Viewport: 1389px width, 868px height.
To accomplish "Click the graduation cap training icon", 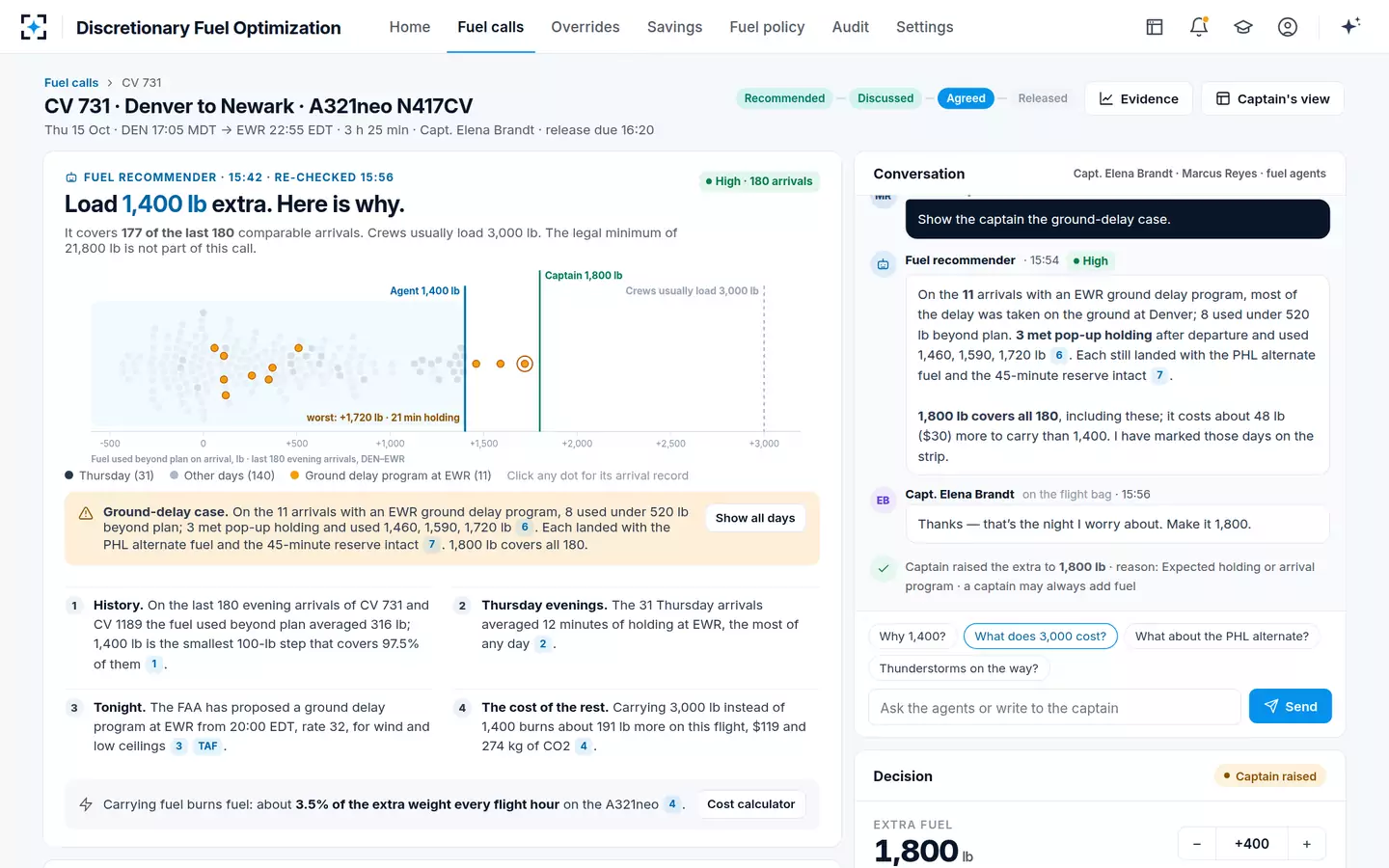I will coord(1243,27).
